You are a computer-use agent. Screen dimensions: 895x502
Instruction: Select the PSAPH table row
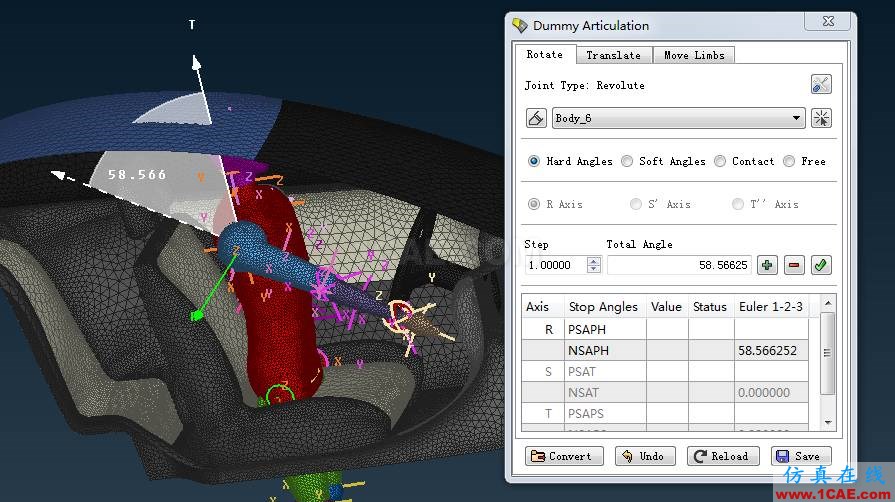(x=665, y=330)
